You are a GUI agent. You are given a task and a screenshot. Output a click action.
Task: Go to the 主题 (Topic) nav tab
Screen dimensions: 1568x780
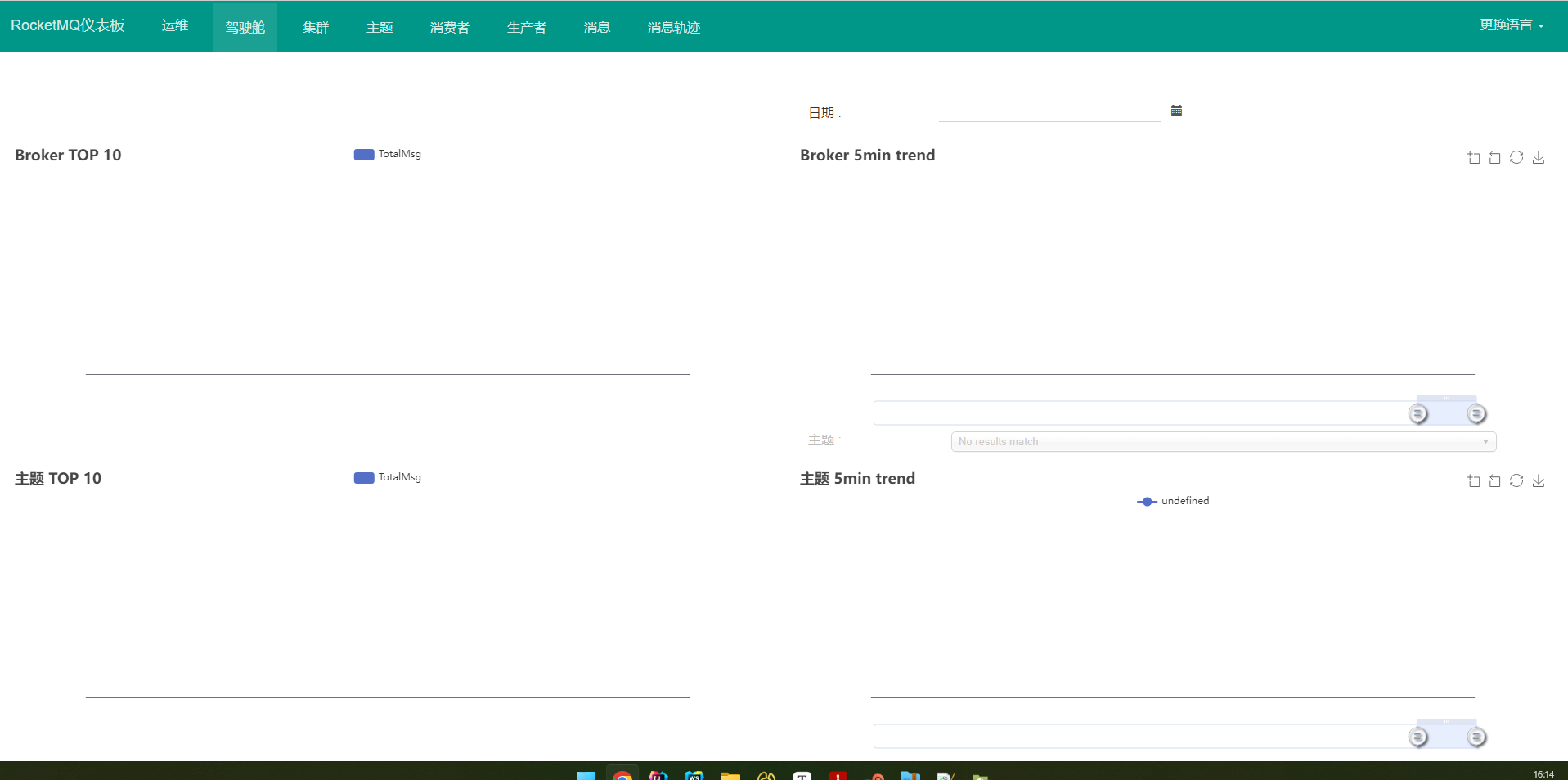(380, 27)
